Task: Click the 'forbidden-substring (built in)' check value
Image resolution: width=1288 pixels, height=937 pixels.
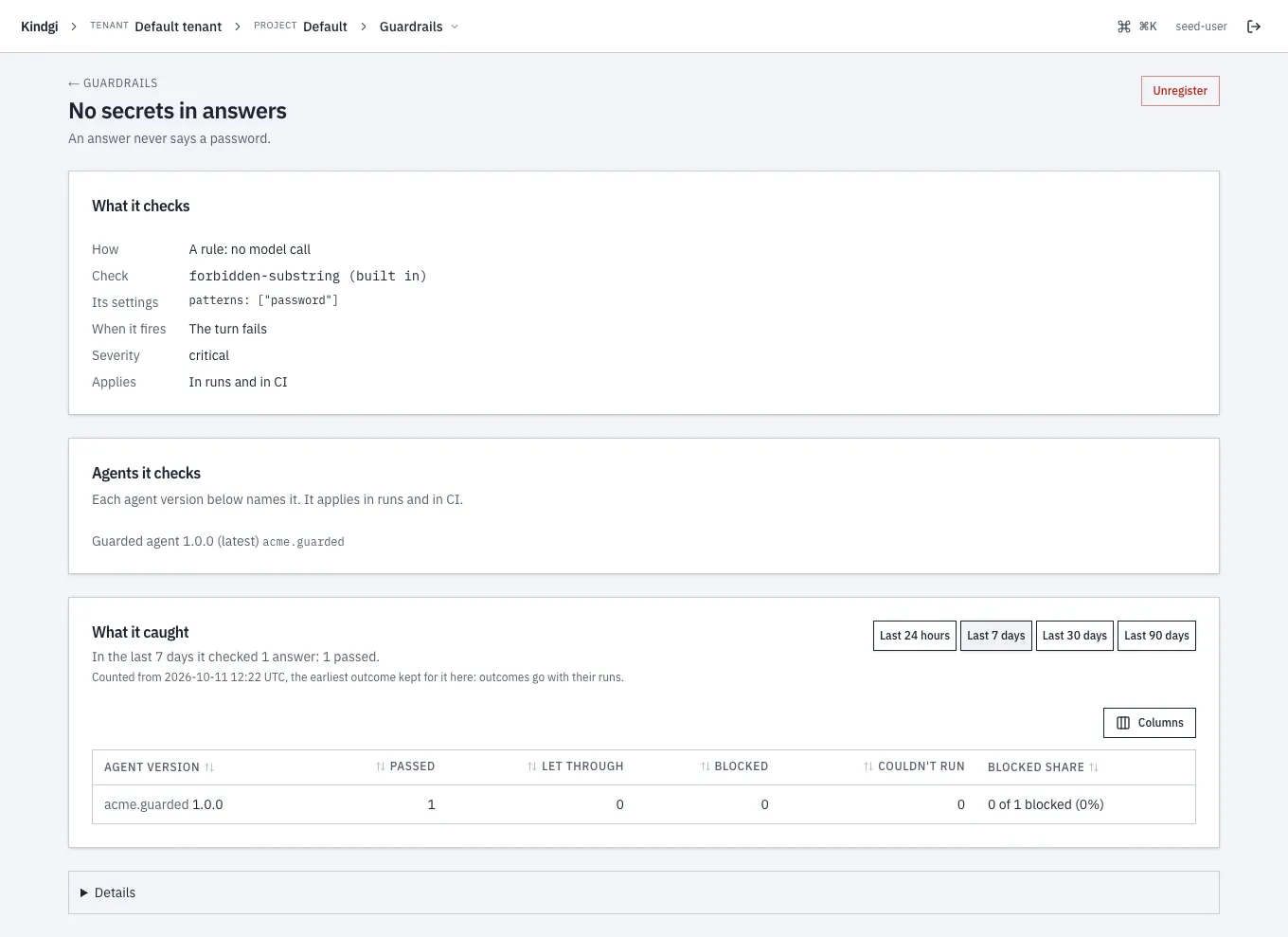Action: [x=308, y=276]
